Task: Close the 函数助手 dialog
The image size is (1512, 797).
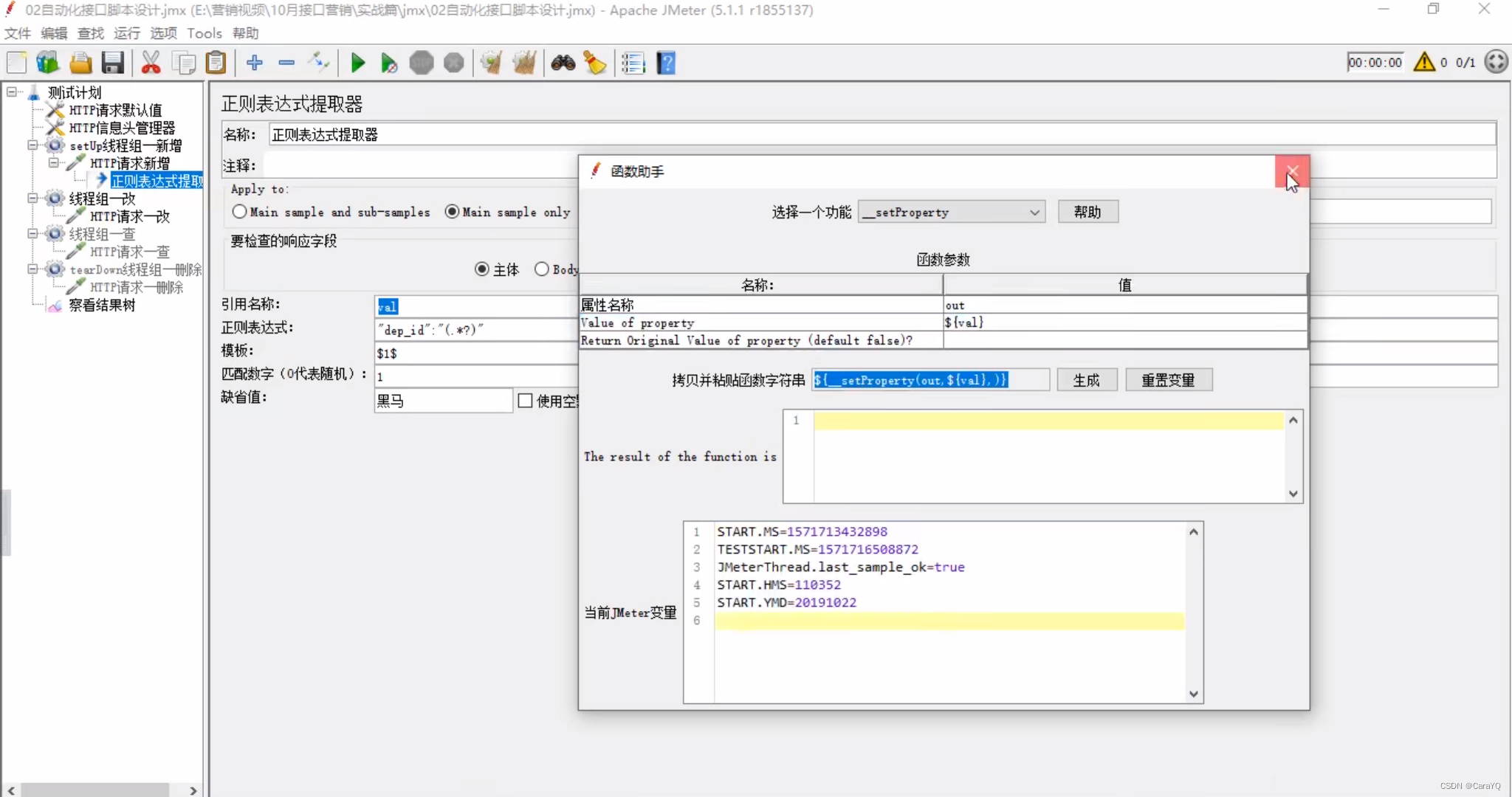Action: tap(1292, 171)
